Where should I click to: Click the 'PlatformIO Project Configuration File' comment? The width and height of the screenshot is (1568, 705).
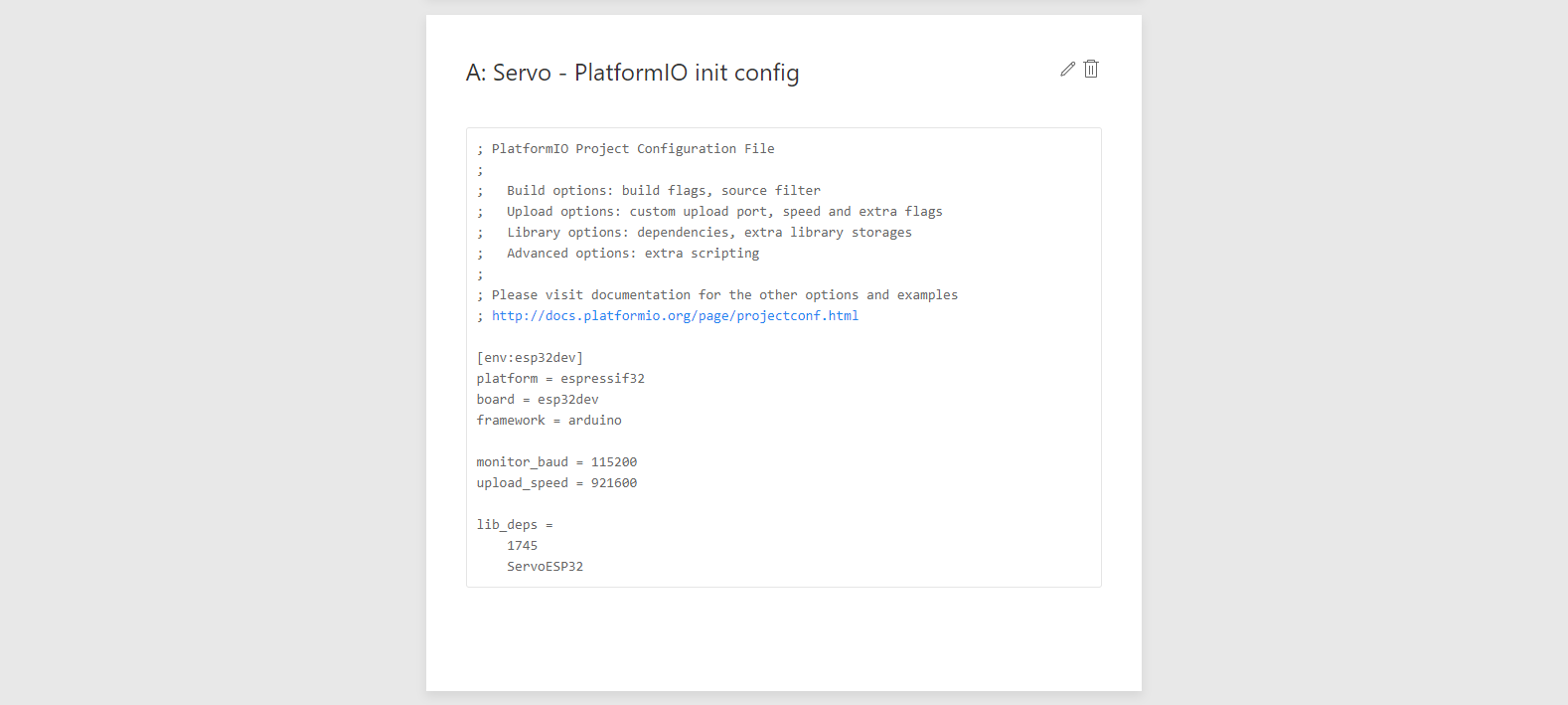(633, 148)
